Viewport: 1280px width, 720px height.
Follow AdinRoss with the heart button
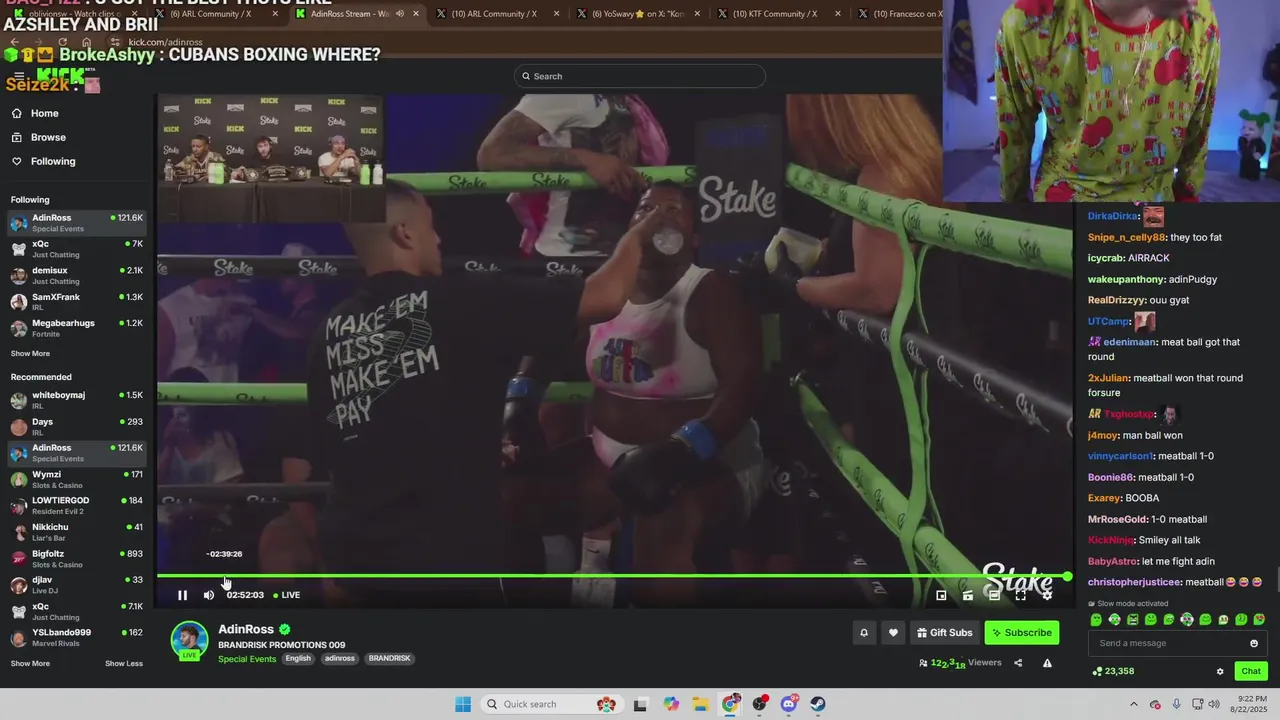pyautogui.click(x=893, y=632)
